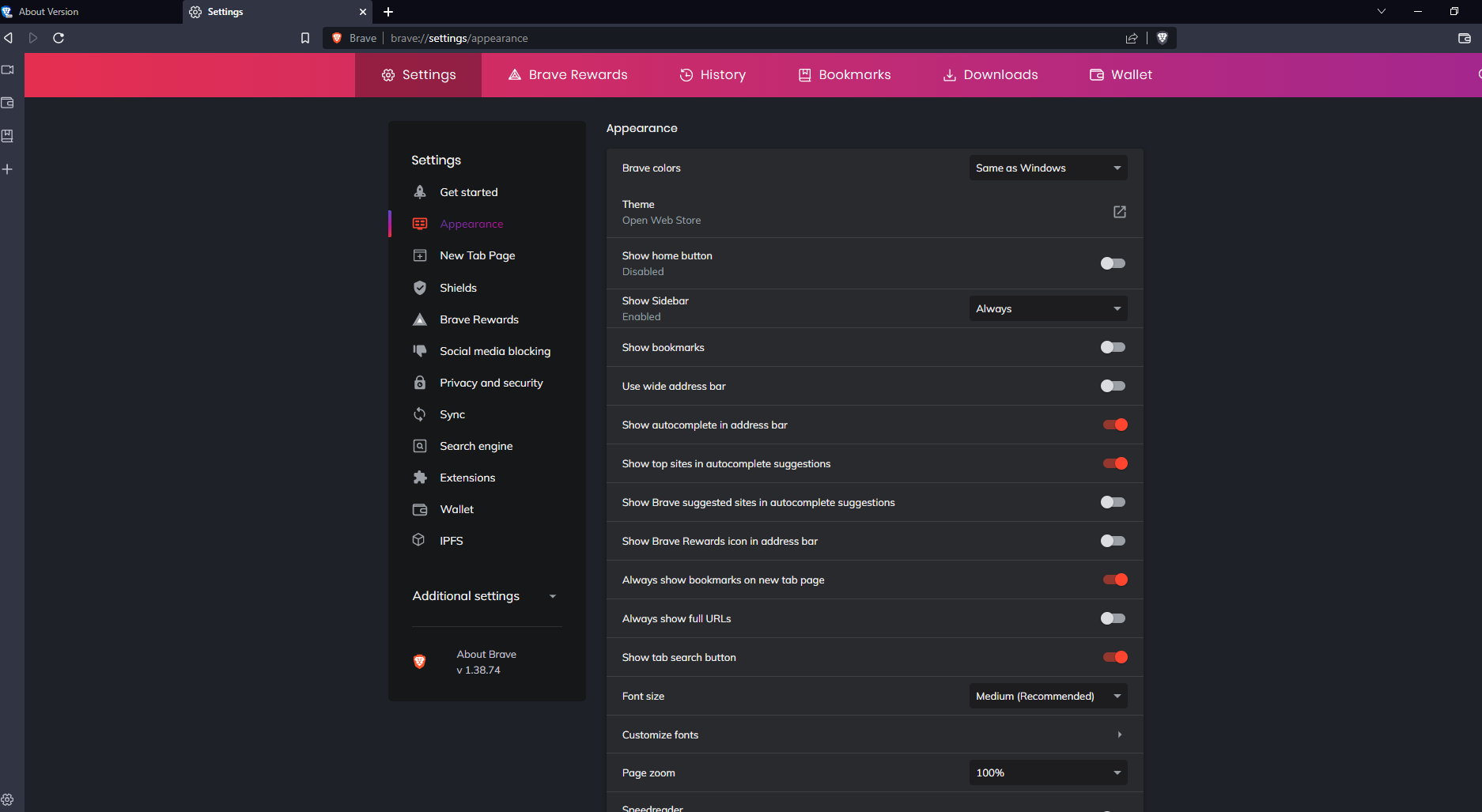The width and height of the screenshot is (1482, 812).
Task: Click the rocket icon beside Get started
Action: 420,192
